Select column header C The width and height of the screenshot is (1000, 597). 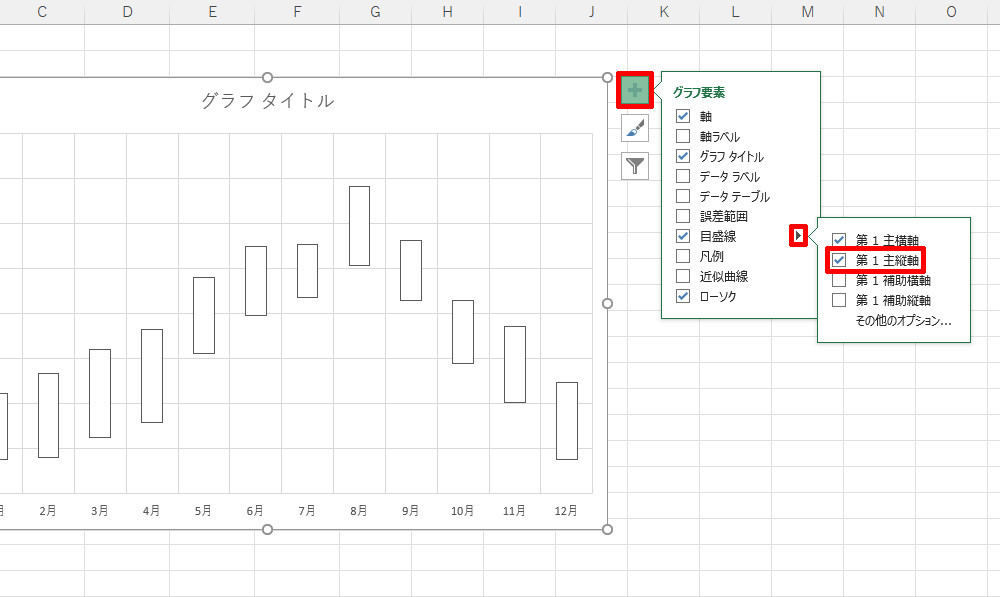[x=42, y=11]
